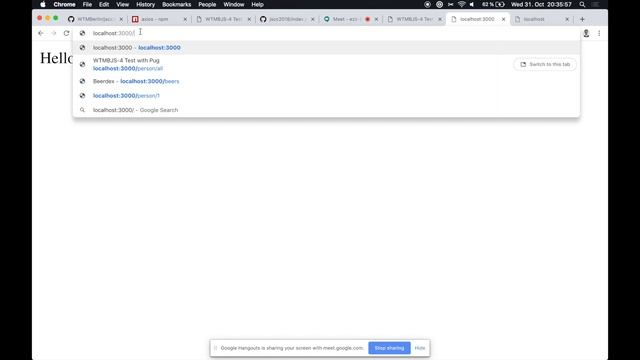
Task: Click the magnifier icon beside Google Search suggestion
Action: coord(82,110)
